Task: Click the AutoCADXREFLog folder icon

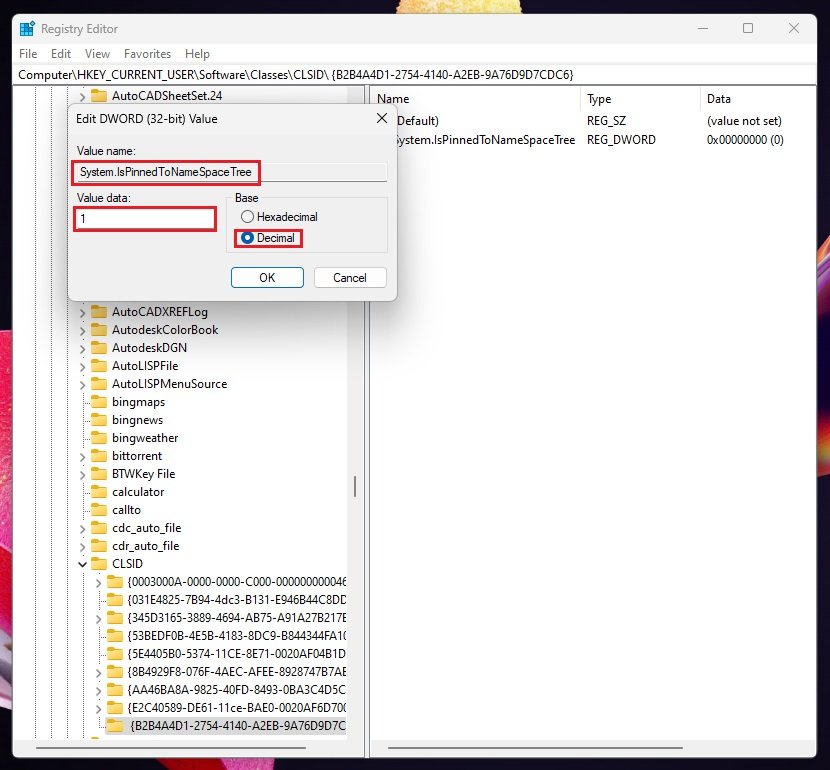Action: pos(99,311)
